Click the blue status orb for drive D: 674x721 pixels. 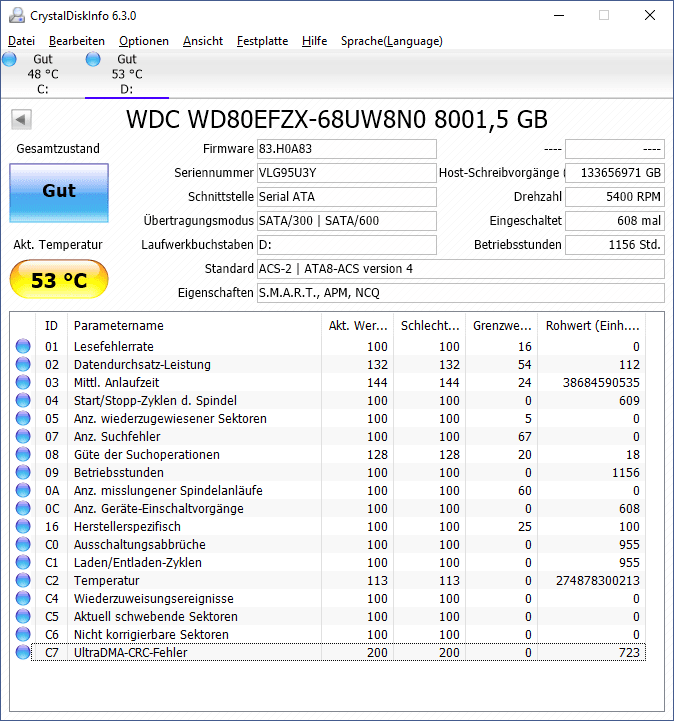tap(93, 59)
